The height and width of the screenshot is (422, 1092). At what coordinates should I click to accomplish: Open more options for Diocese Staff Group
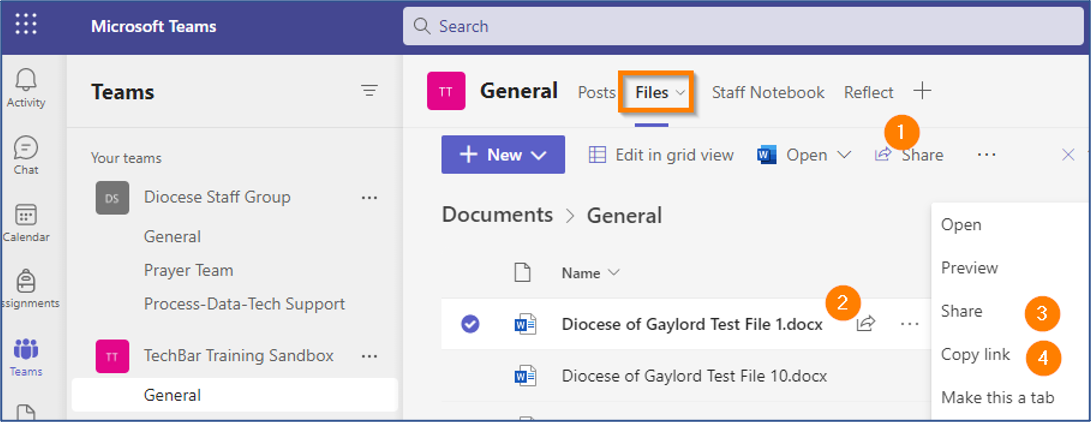(x=368, y=198)
